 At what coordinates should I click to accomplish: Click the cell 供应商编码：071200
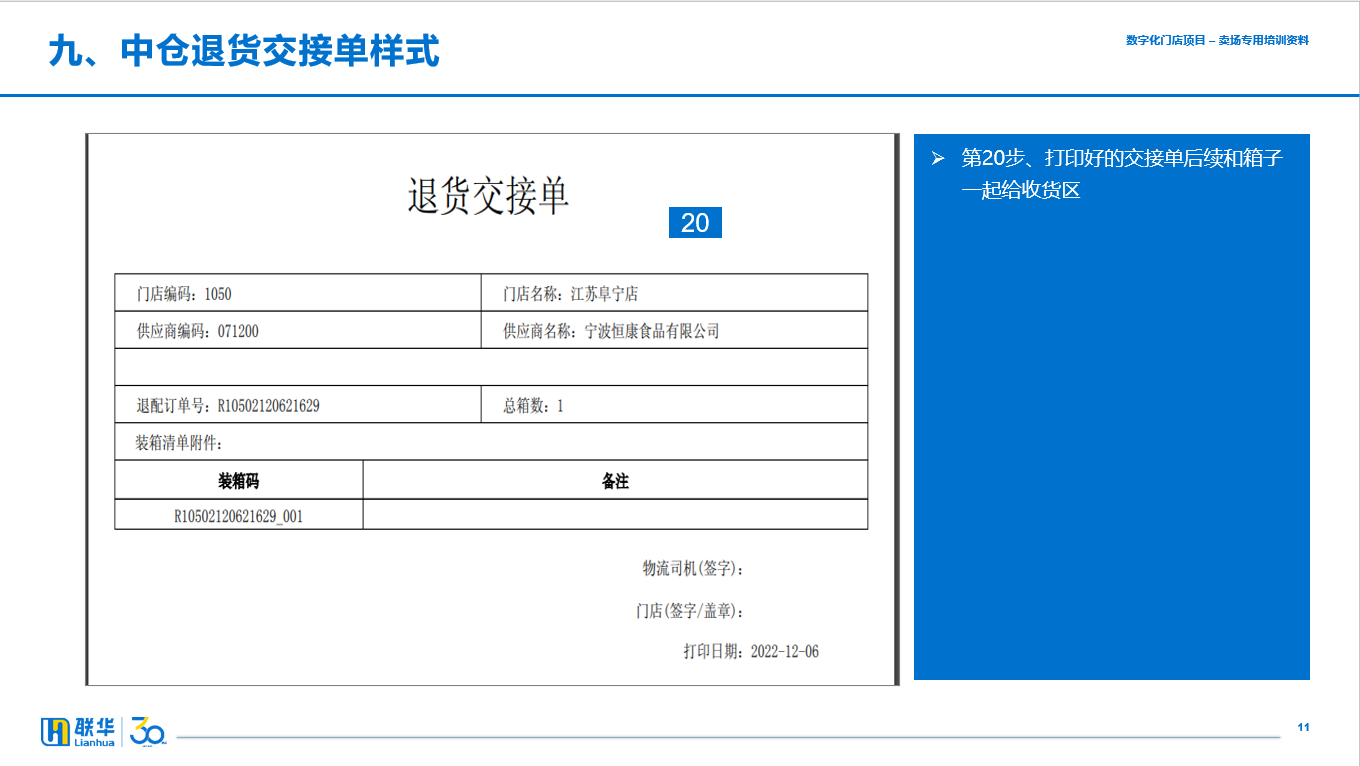point(298,330)
